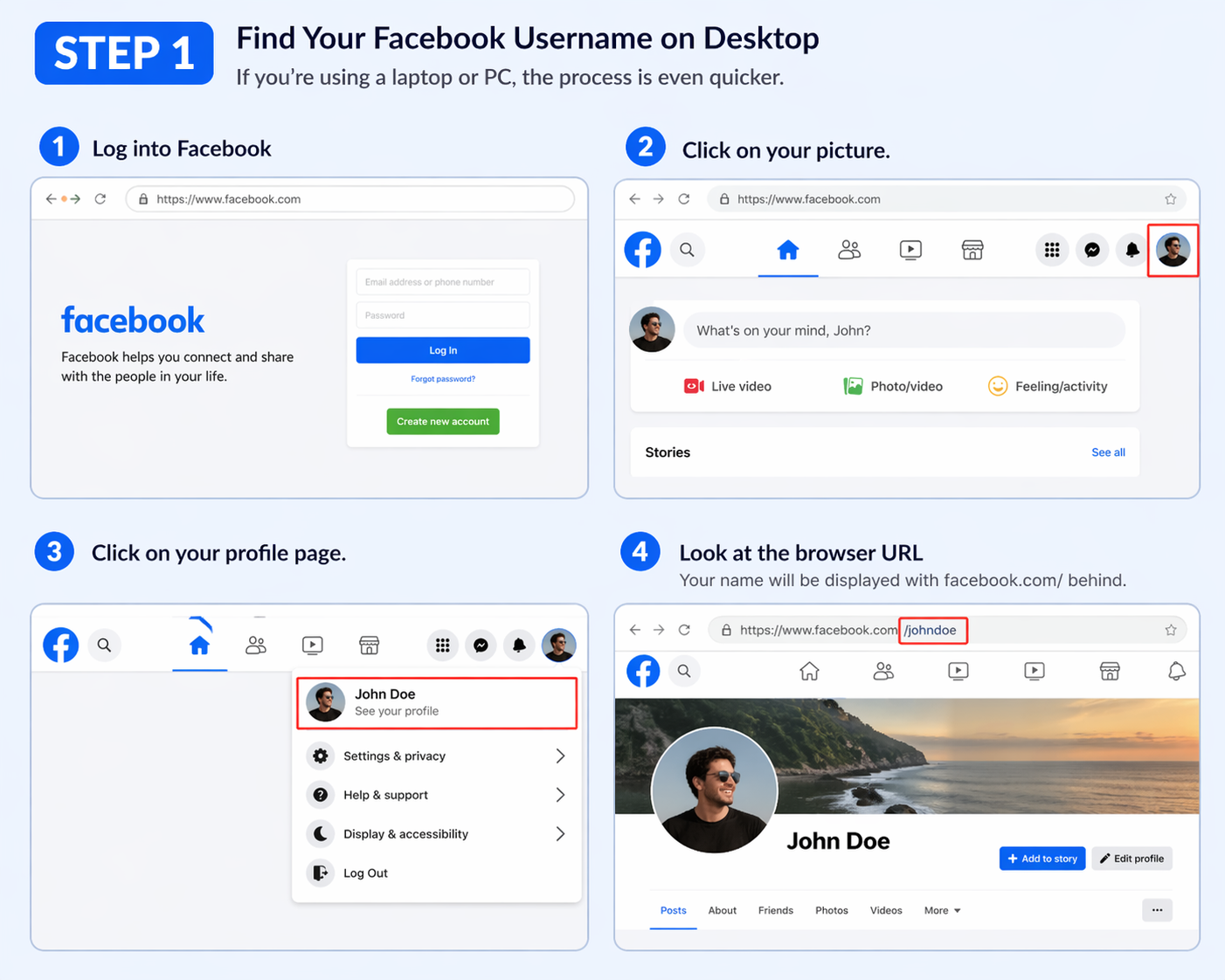1225x980 pixels.
Task: Click the Password input field
Action: [443, 315]
